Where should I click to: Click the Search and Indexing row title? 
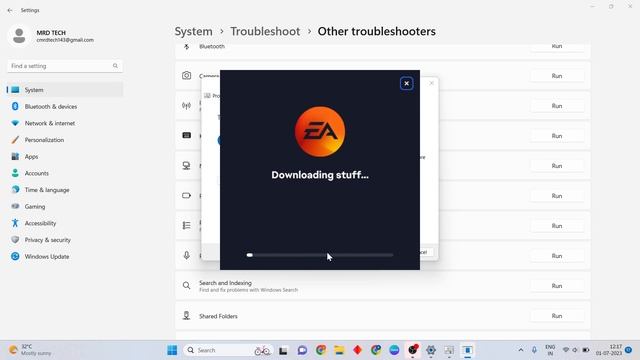pyautogui.click(x=225, y=283)
